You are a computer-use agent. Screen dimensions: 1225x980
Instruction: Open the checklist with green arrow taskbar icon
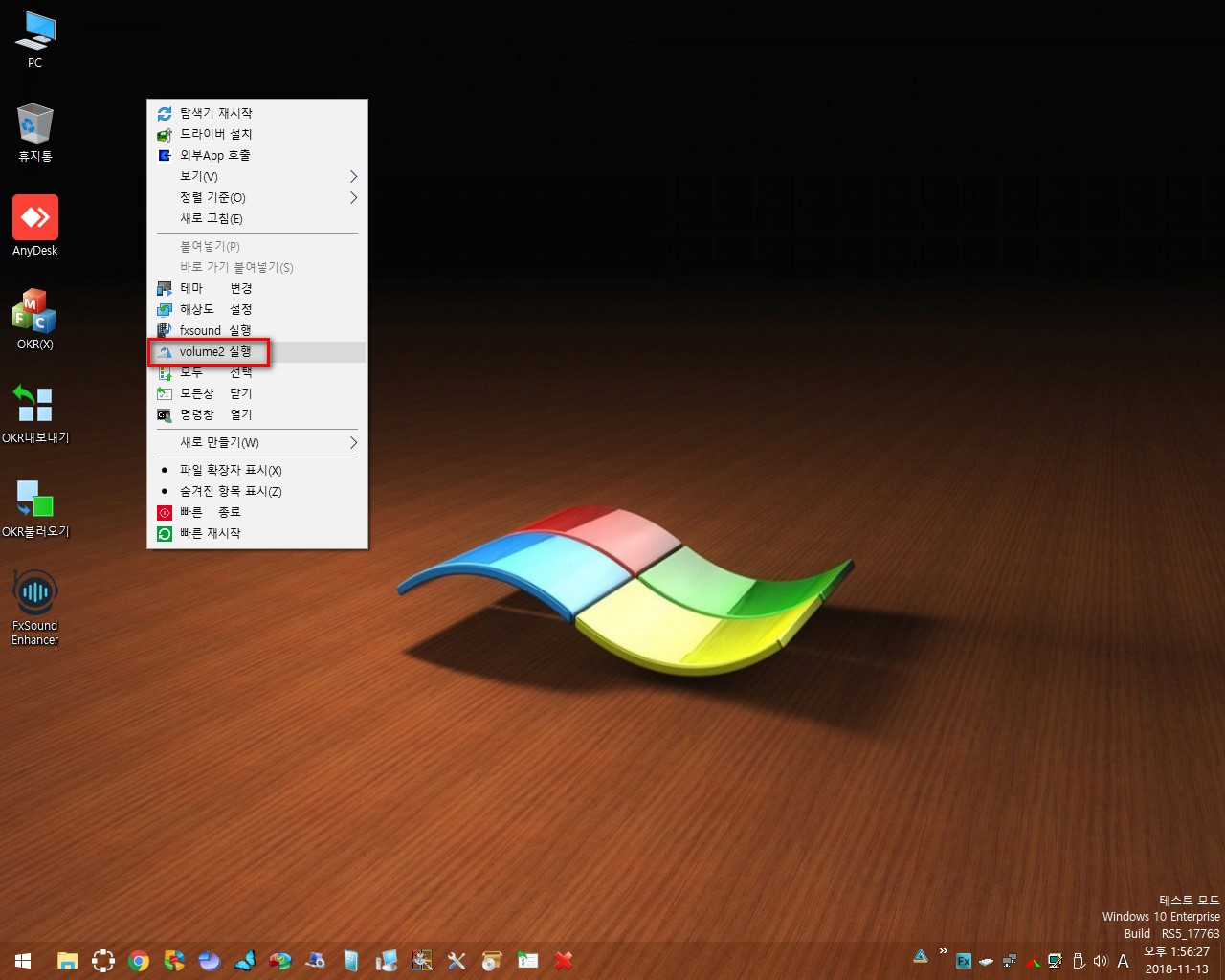(527, 961)
